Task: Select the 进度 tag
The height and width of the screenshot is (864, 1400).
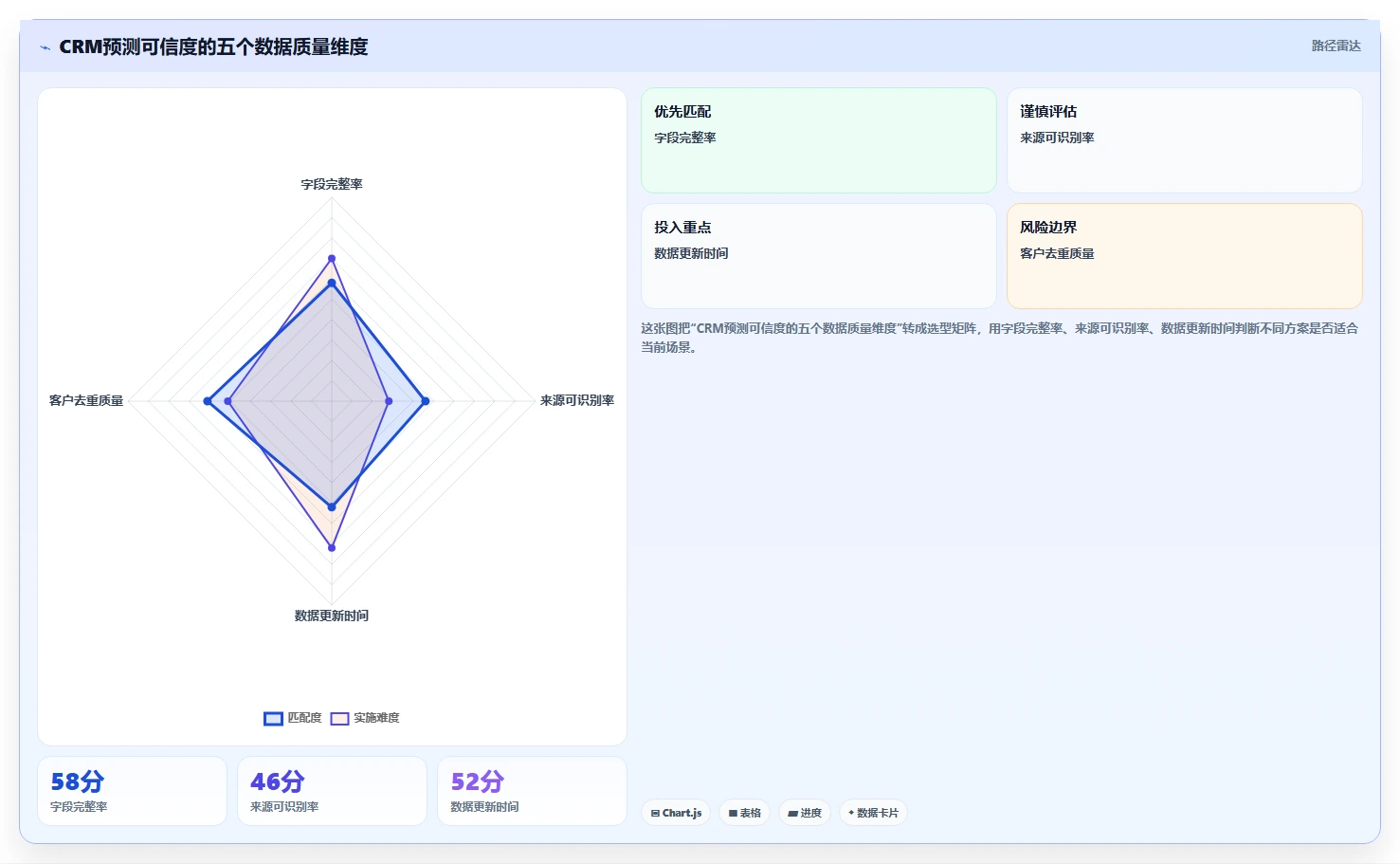Action: (x=804, y=813)
